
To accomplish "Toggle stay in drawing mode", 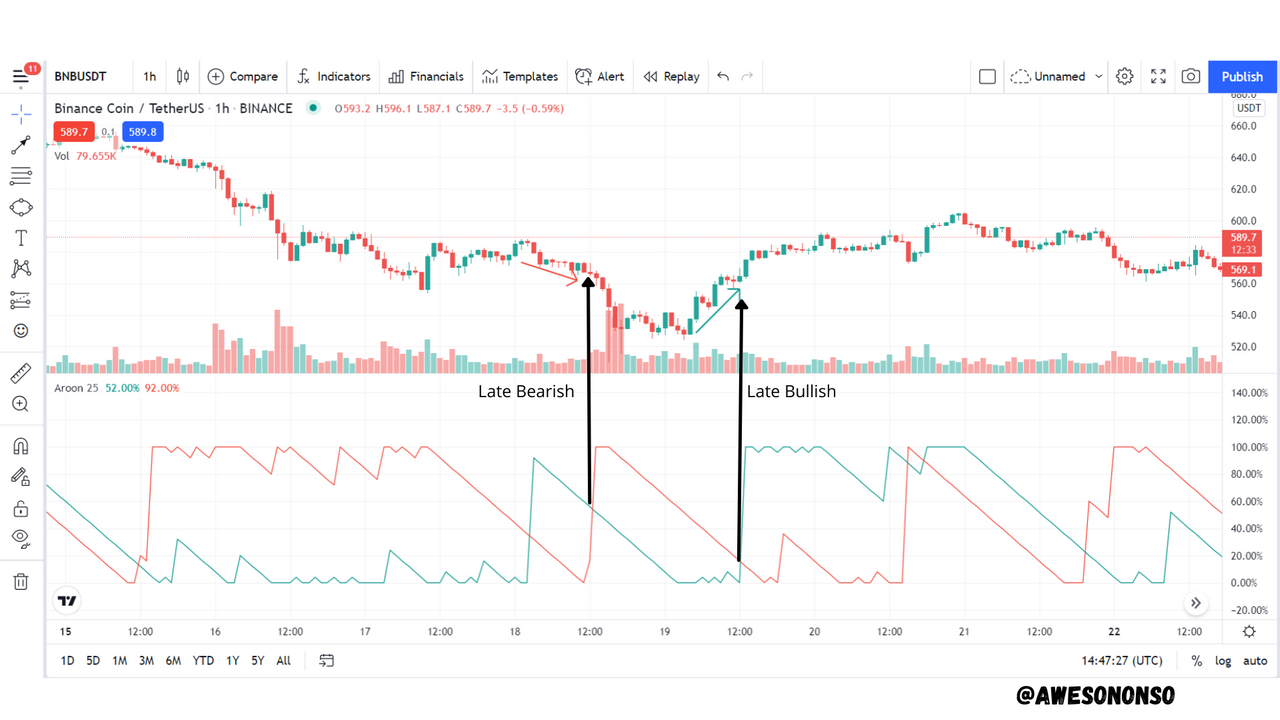I will coord(21,477).
